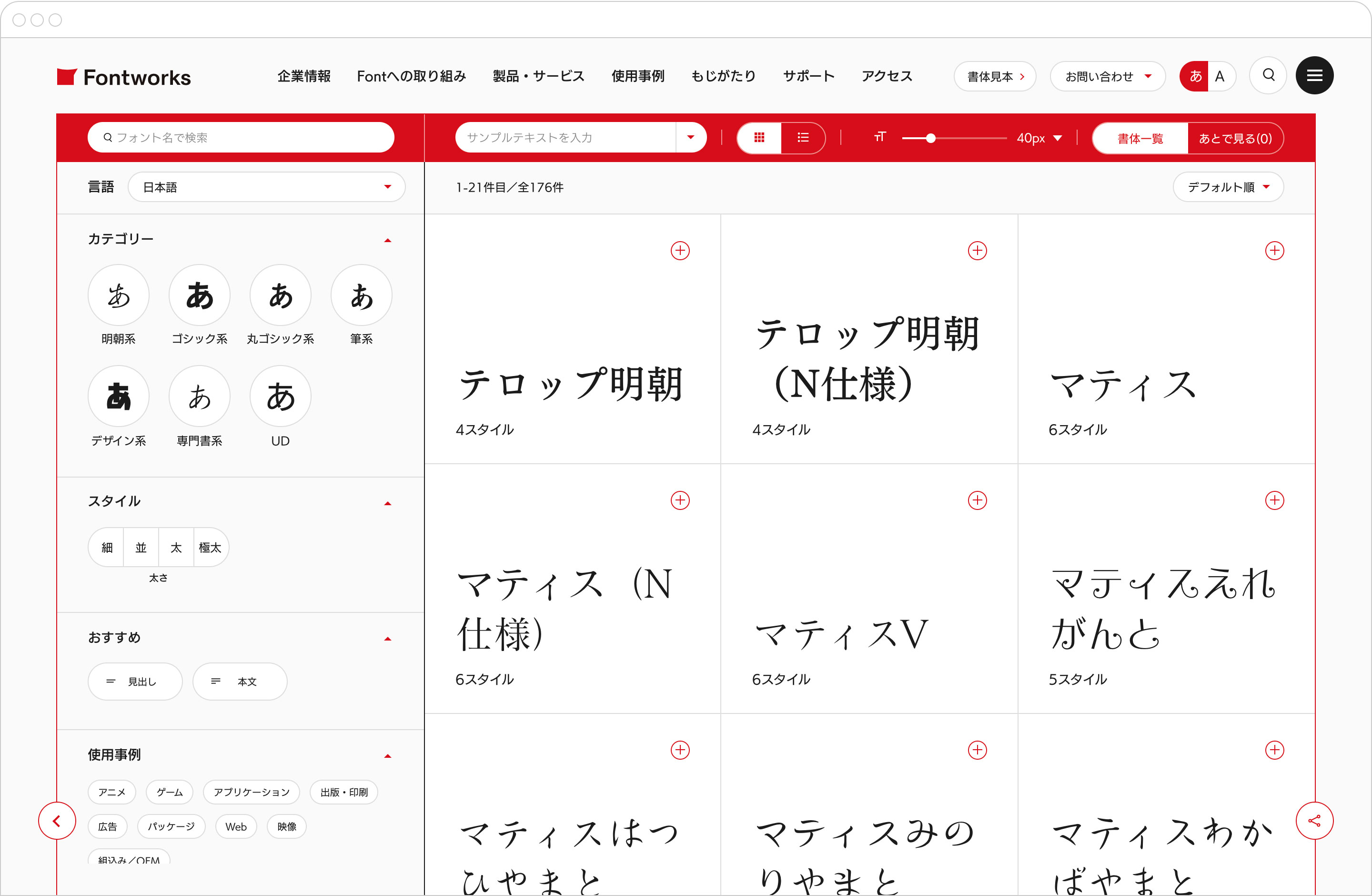Switch to list view layout
The image size is (1372, 896).
click(x=802, y=137)
